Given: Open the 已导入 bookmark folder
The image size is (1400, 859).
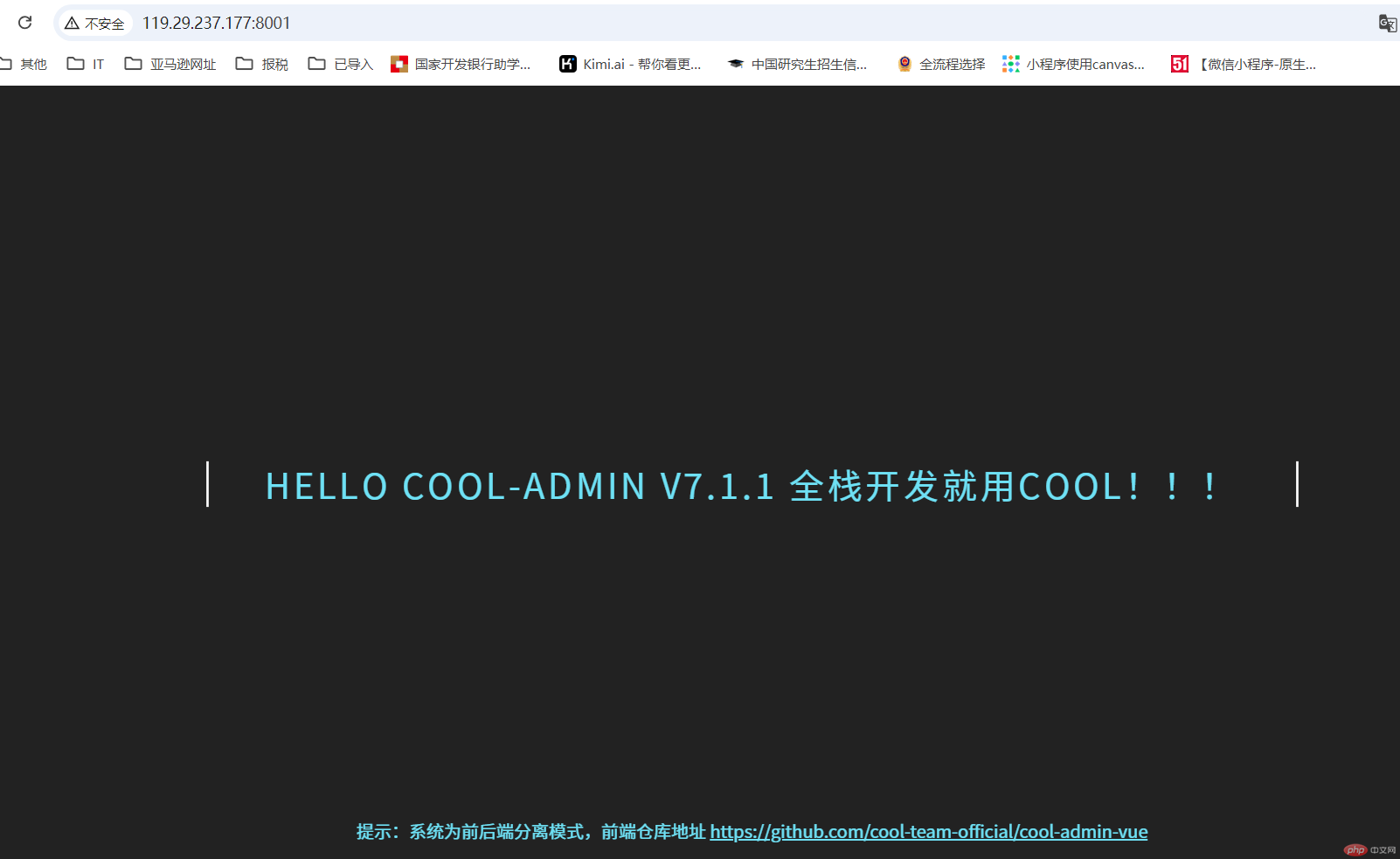Looking at the screenshot, I should pyautogui.click(x=341, y=64).
